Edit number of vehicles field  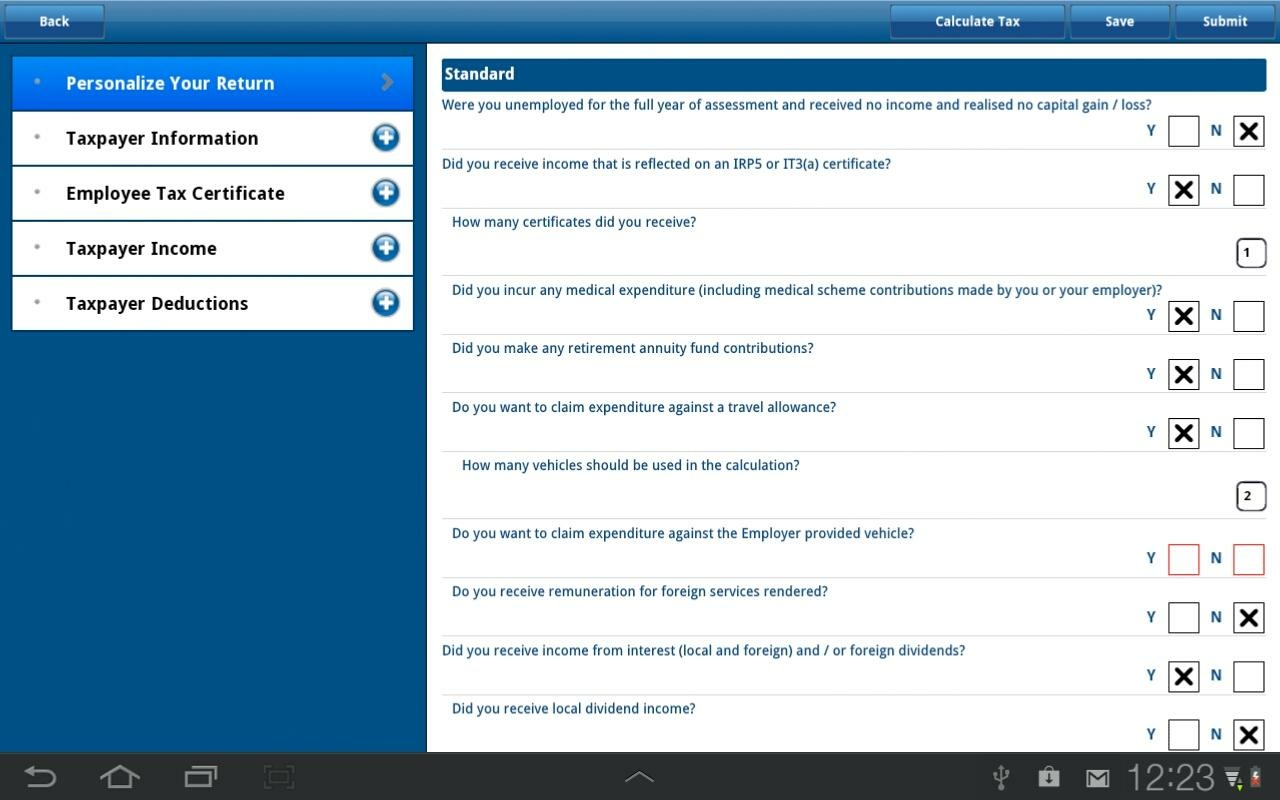tap(1250, 496)
